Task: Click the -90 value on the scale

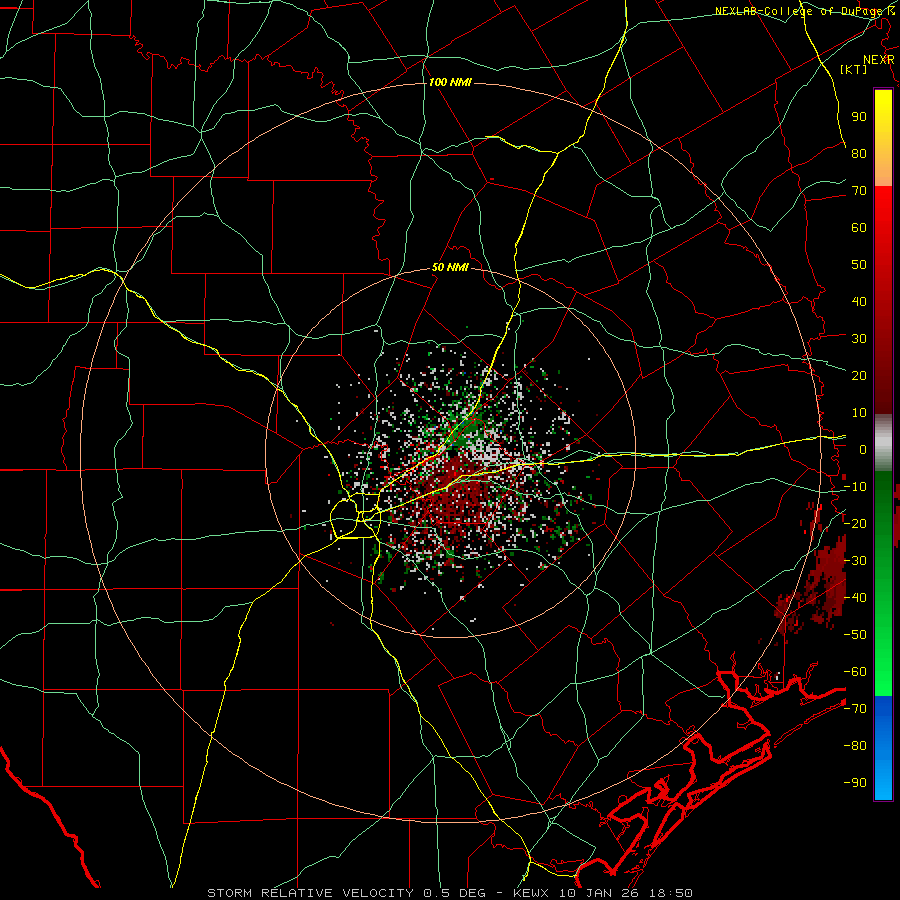Action: pos(855,783)
